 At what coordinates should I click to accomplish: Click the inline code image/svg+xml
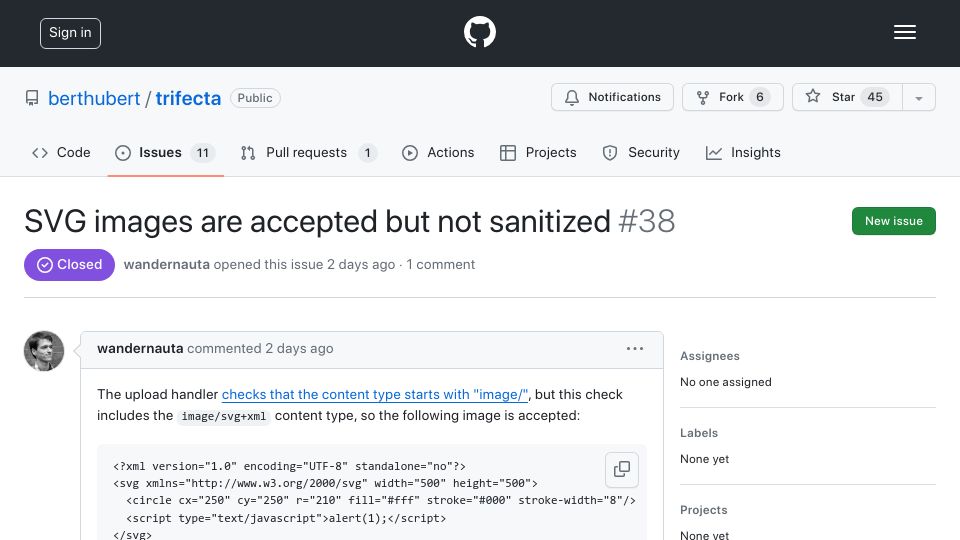pos(223,416)
